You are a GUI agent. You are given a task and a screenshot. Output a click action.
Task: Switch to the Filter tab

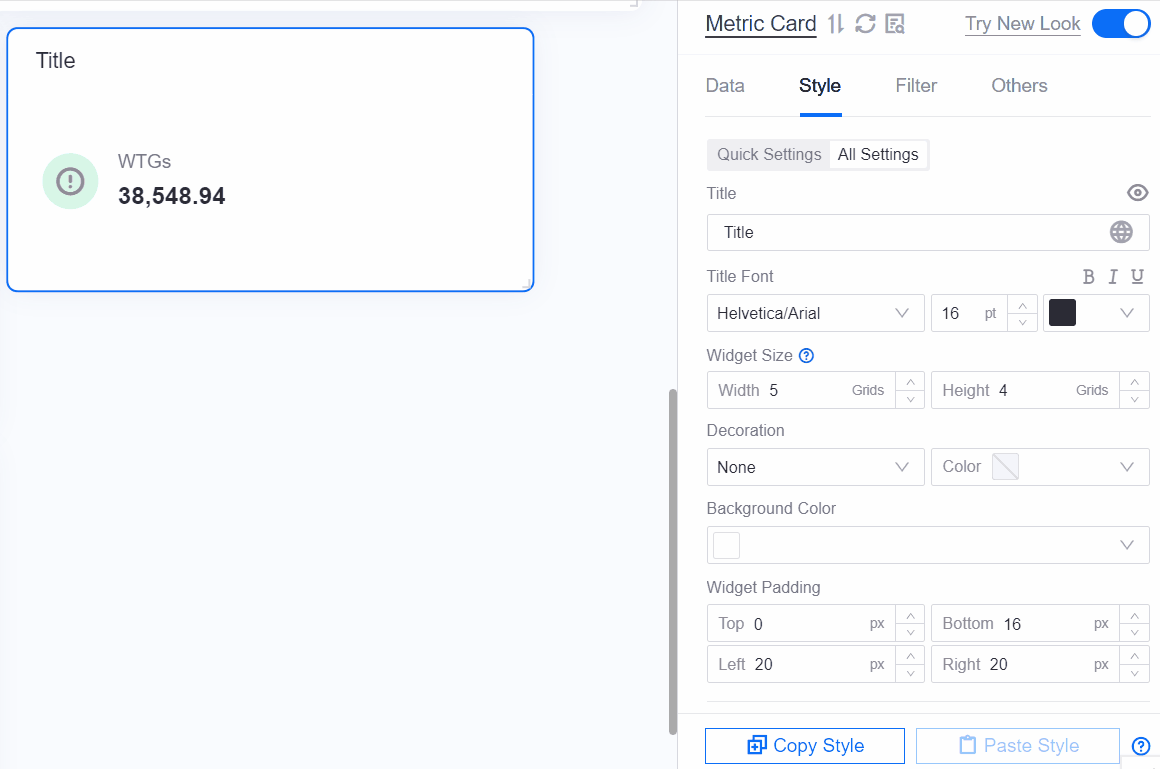point(916,86)
